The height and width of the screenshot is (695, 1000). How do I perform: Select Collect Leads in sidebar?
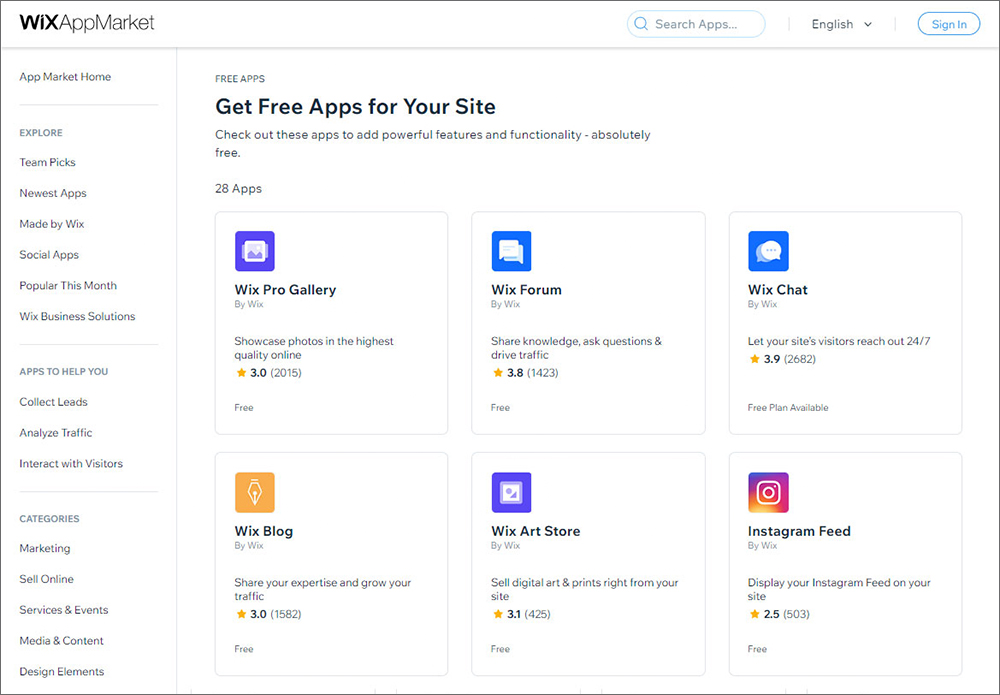tap(54, 402)
